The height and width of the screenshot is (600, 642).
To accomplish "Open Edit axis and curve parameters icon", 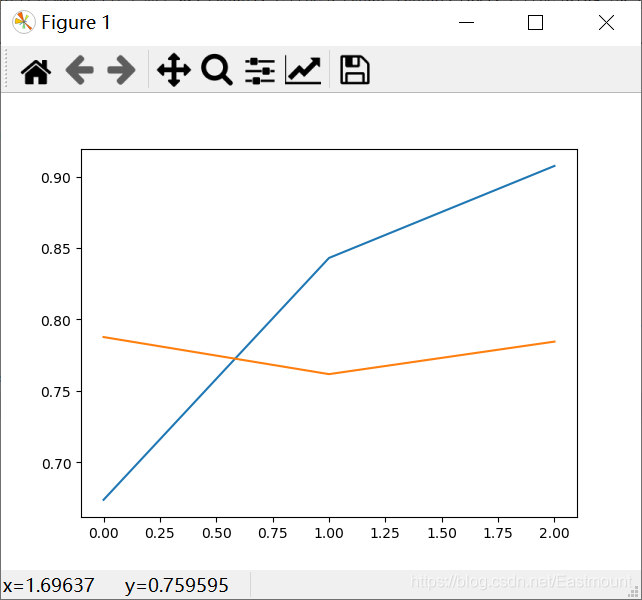I will 303,70.
